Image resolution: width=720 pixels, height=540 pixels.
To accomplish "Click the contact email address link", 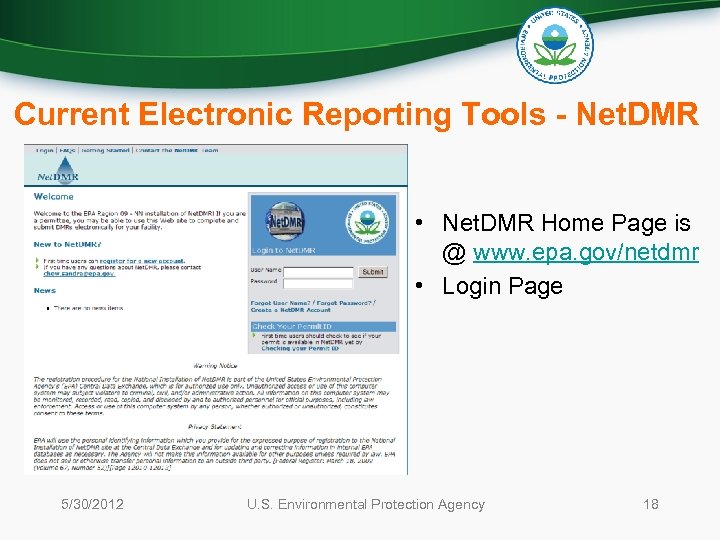I will pyautogui.click(x=79, y=274).
